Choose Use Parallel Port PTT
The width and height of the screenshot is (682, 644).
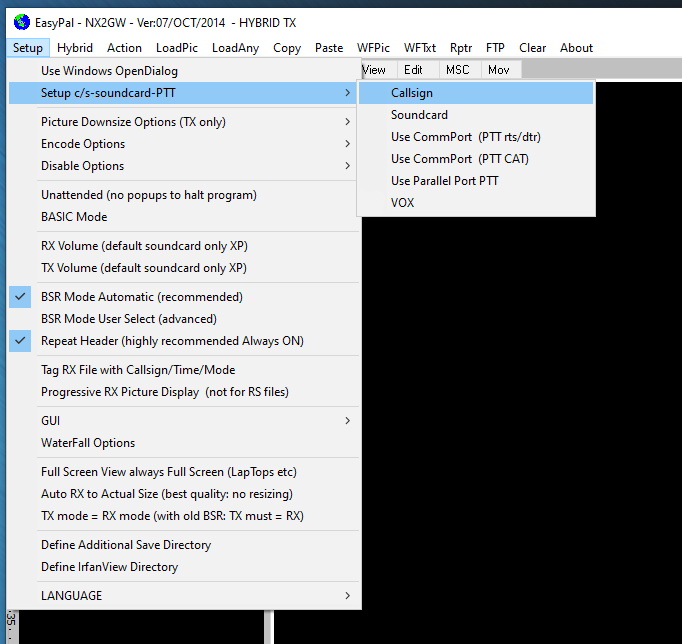[x=444, y=181]
